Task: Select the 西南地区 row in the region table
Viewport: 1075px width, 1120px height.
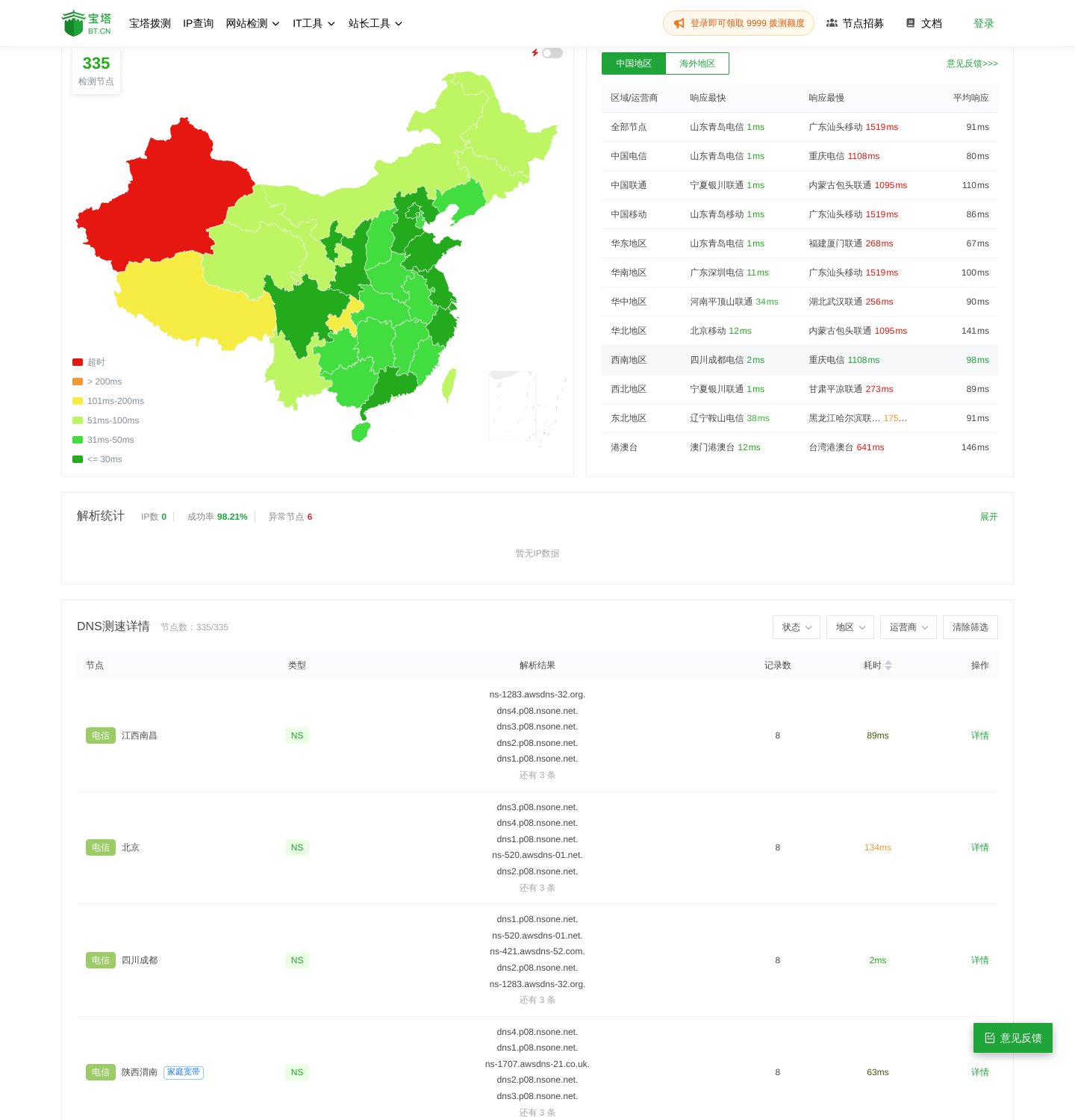Action: point(800,360)
